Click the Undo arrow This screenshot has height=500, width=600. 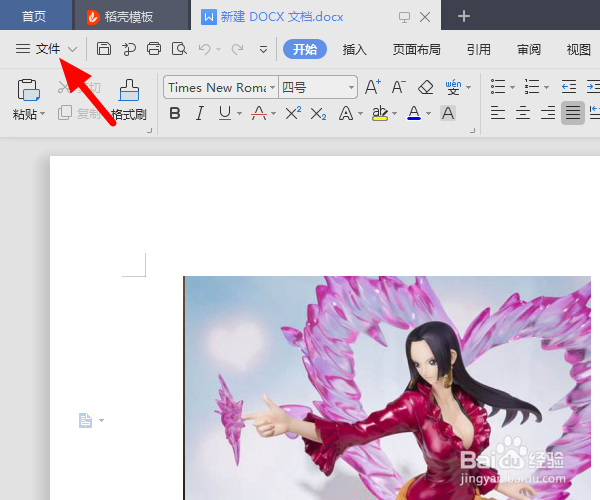(x=205, y=49)
